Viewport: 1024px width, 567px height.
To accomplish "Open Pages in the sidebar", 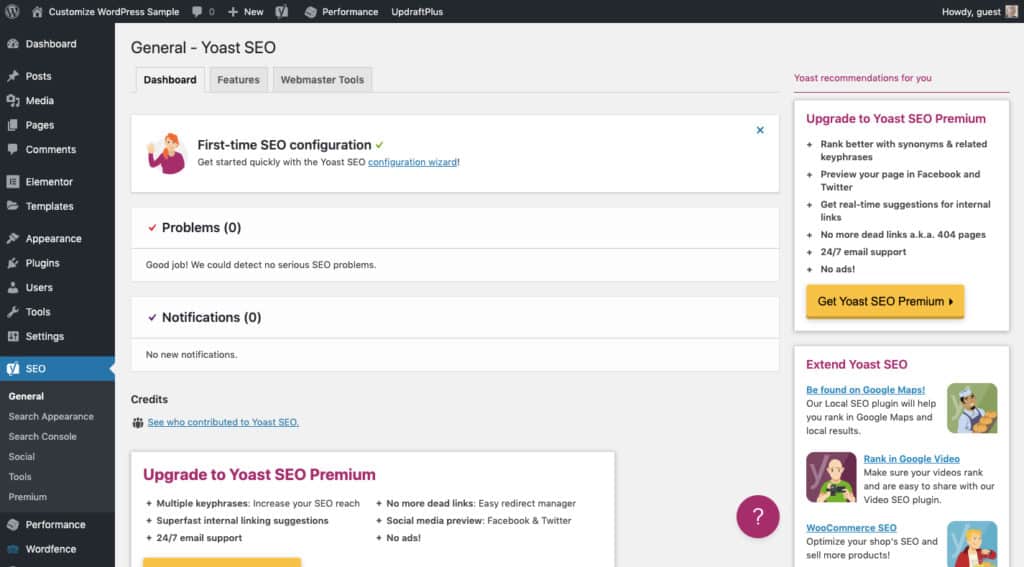I will pyautogui.click(x=57, y=125).
